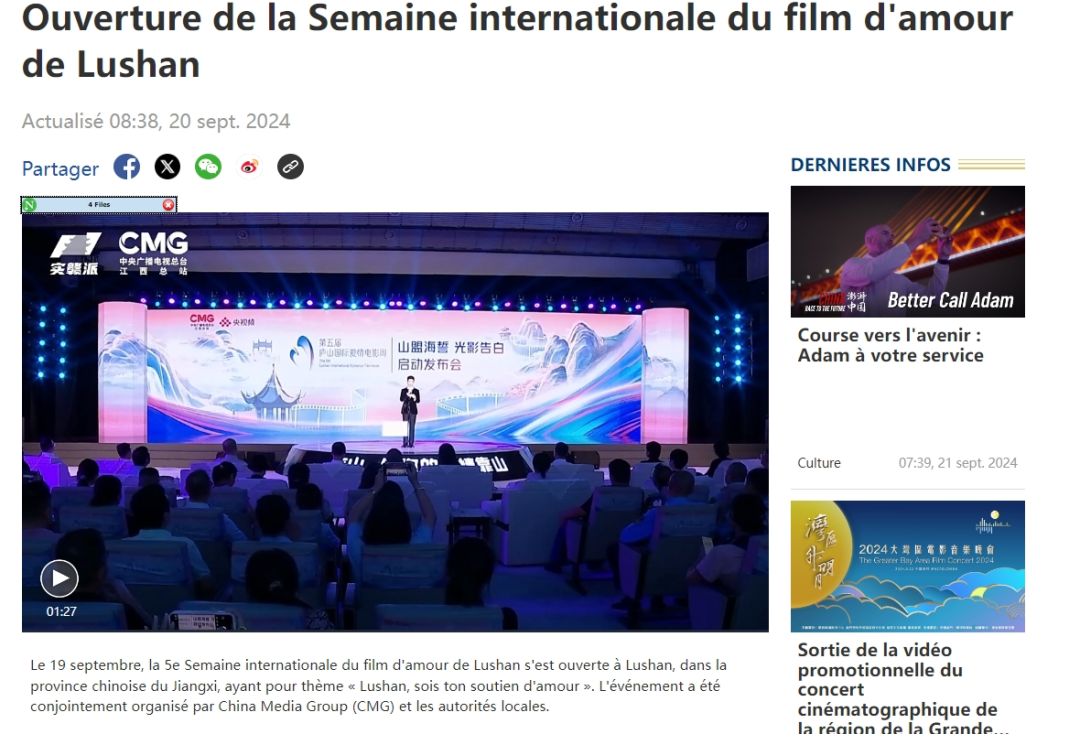Screen dimensions: 1080x734
Task: Click the Partager share label
Action: click(x=60, y=169)
